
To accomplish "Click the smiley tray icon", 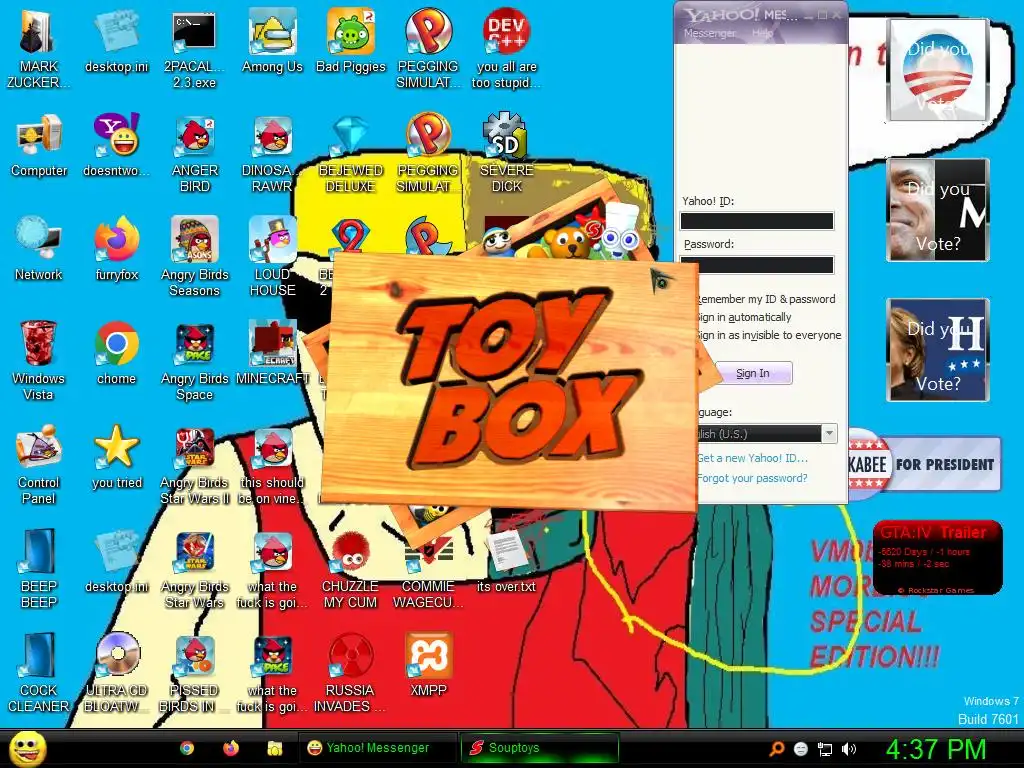I will coord(801,749).
